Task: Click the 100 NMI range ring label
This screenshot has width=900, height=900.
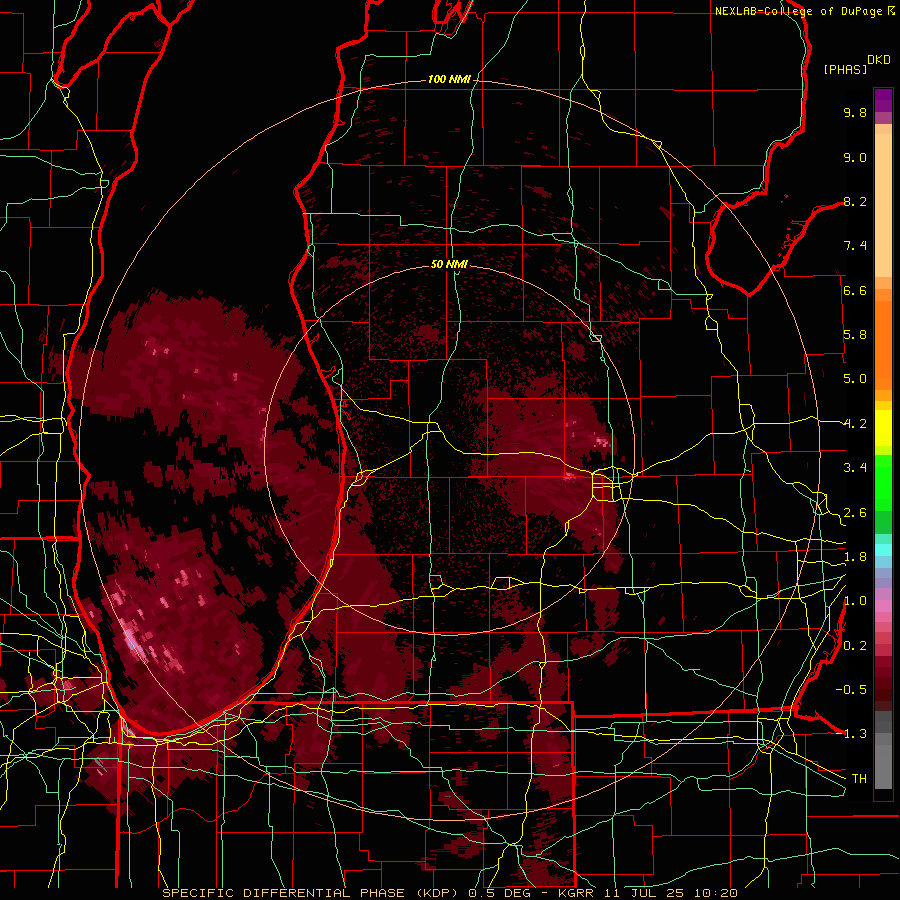Action: pos(449,79)
